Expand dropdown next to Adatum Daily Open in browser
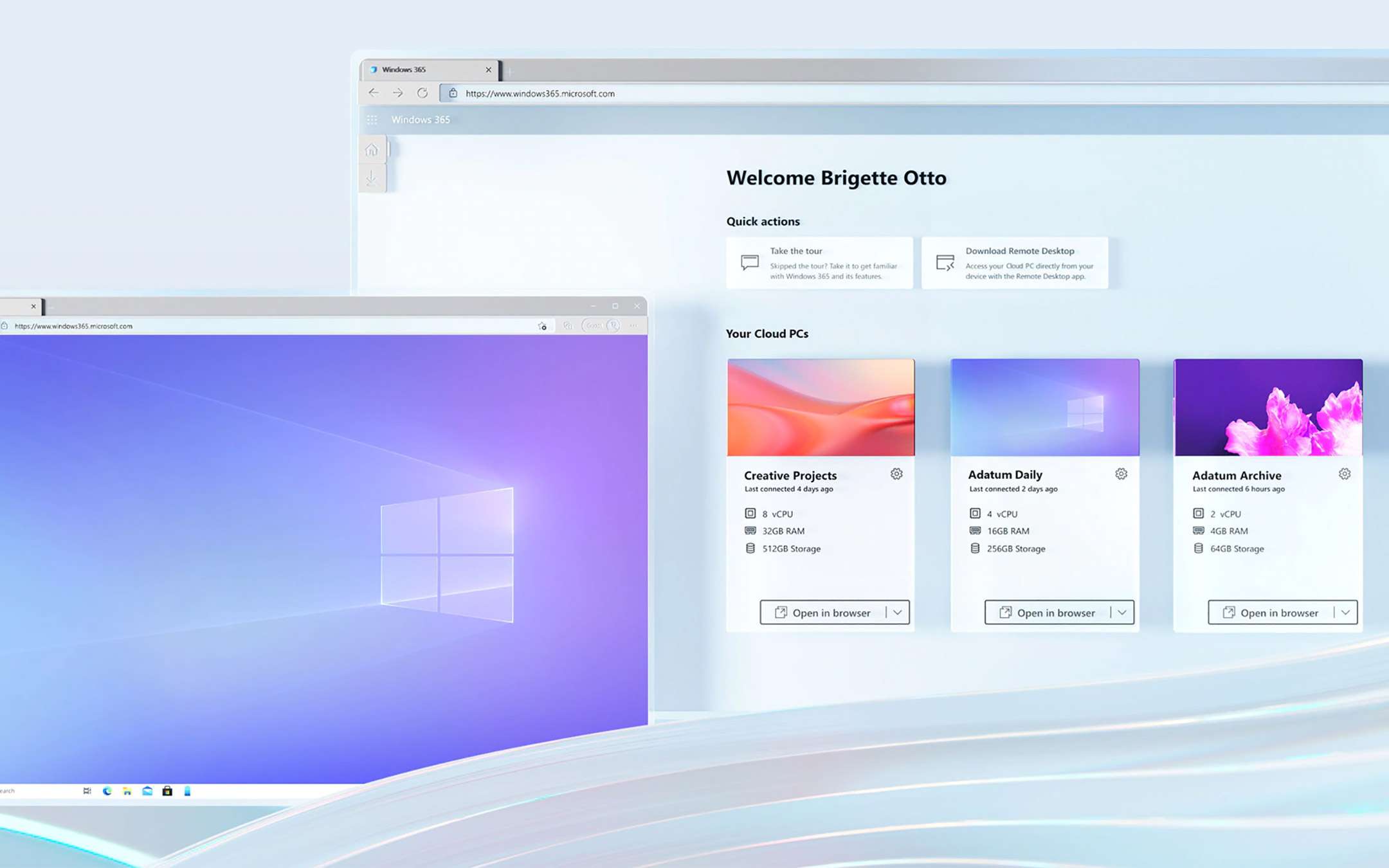Viewport: 1389px width, 868px height. 1122,613
